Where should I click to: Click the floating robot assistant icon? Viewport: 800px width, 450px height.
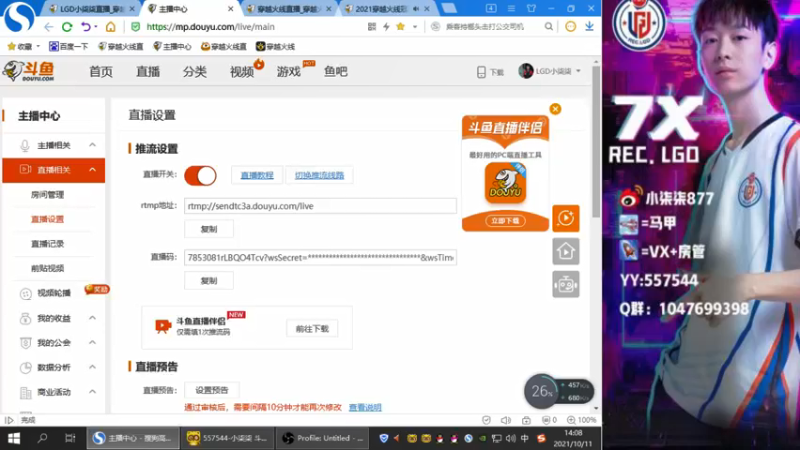pos(566,284)
